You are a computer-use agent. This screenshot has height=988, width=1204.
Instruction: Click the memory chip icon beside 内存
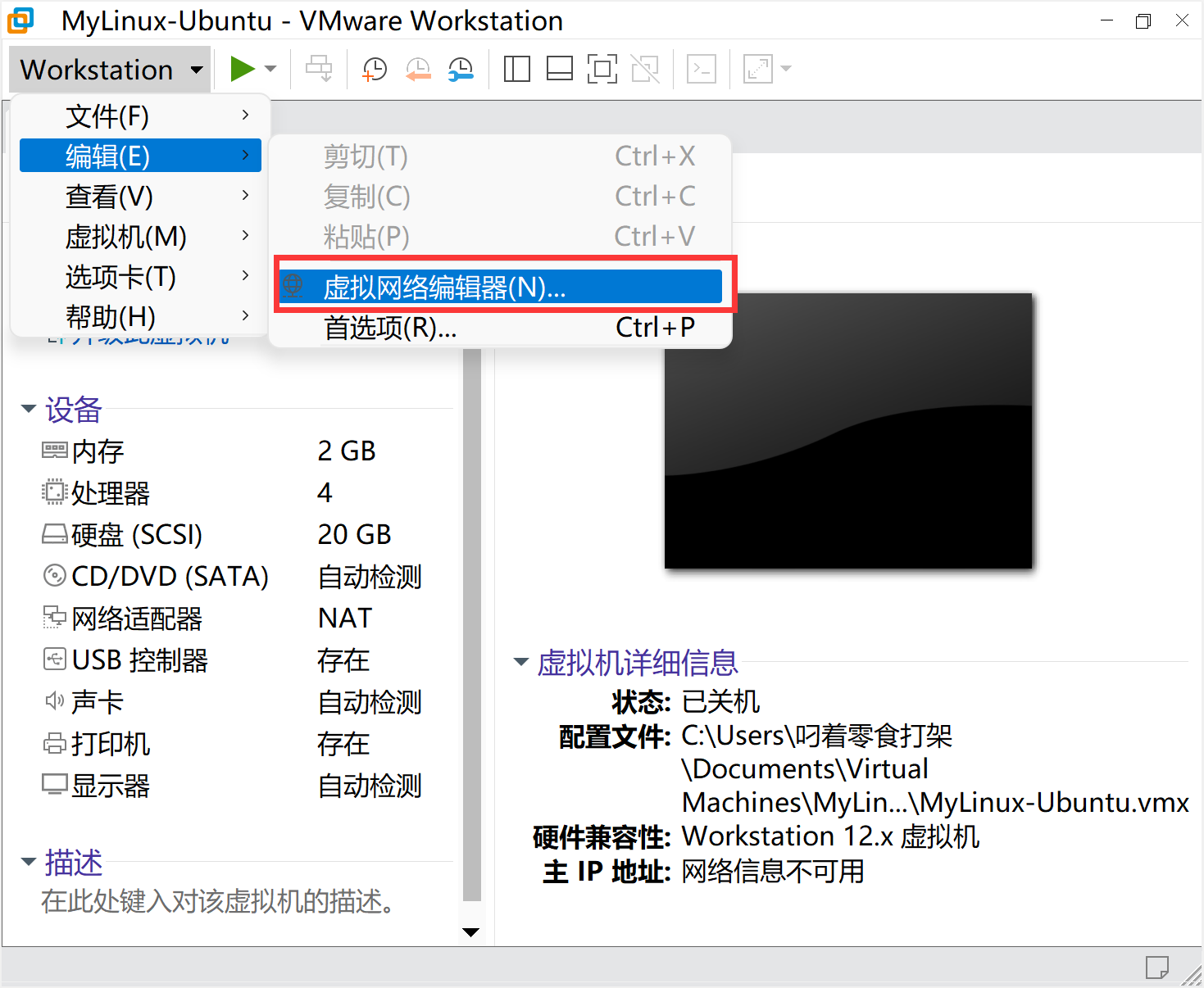(x=55, y=451)
